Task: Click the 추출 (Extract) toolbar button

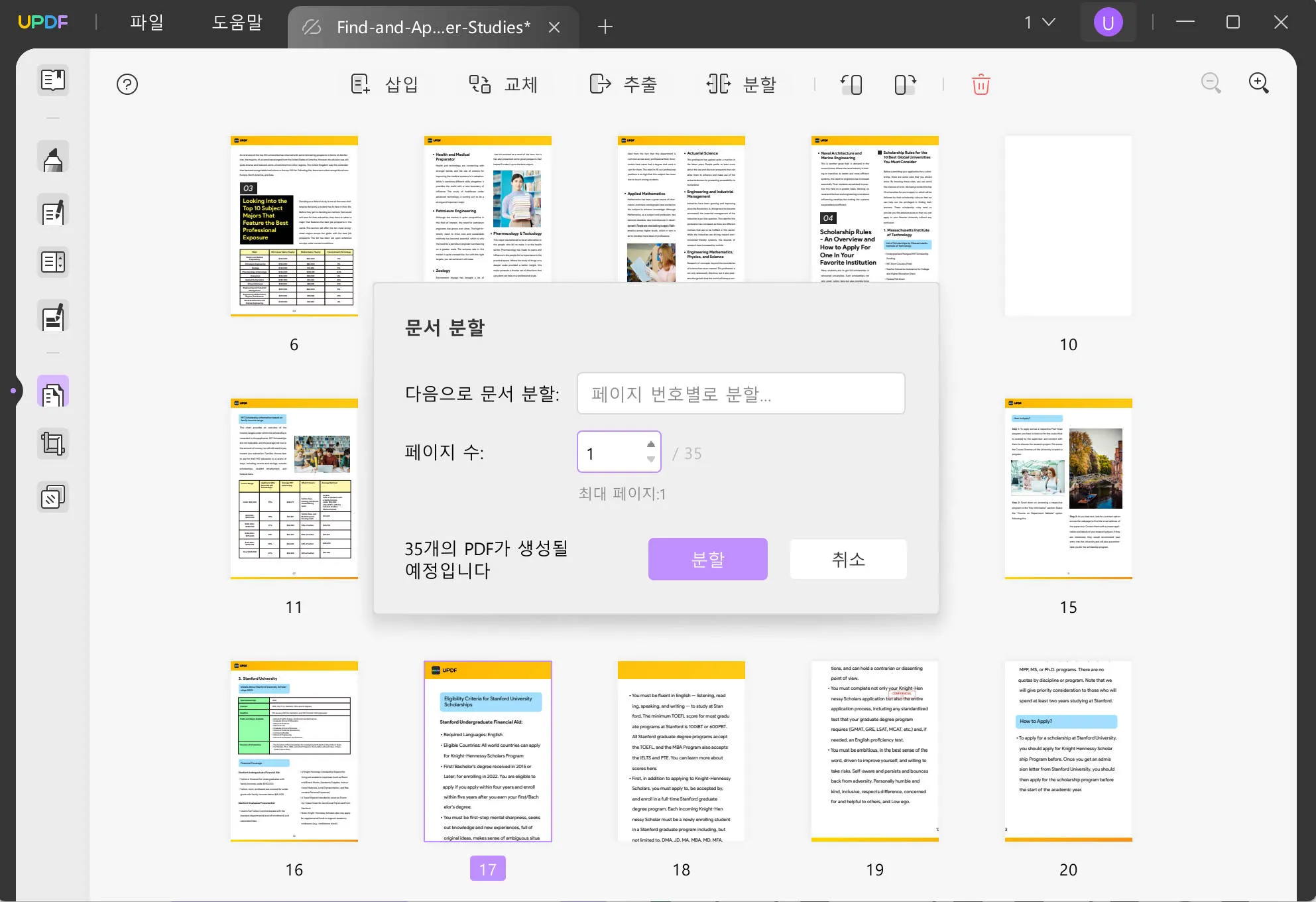Action: [x=623, y=84]
